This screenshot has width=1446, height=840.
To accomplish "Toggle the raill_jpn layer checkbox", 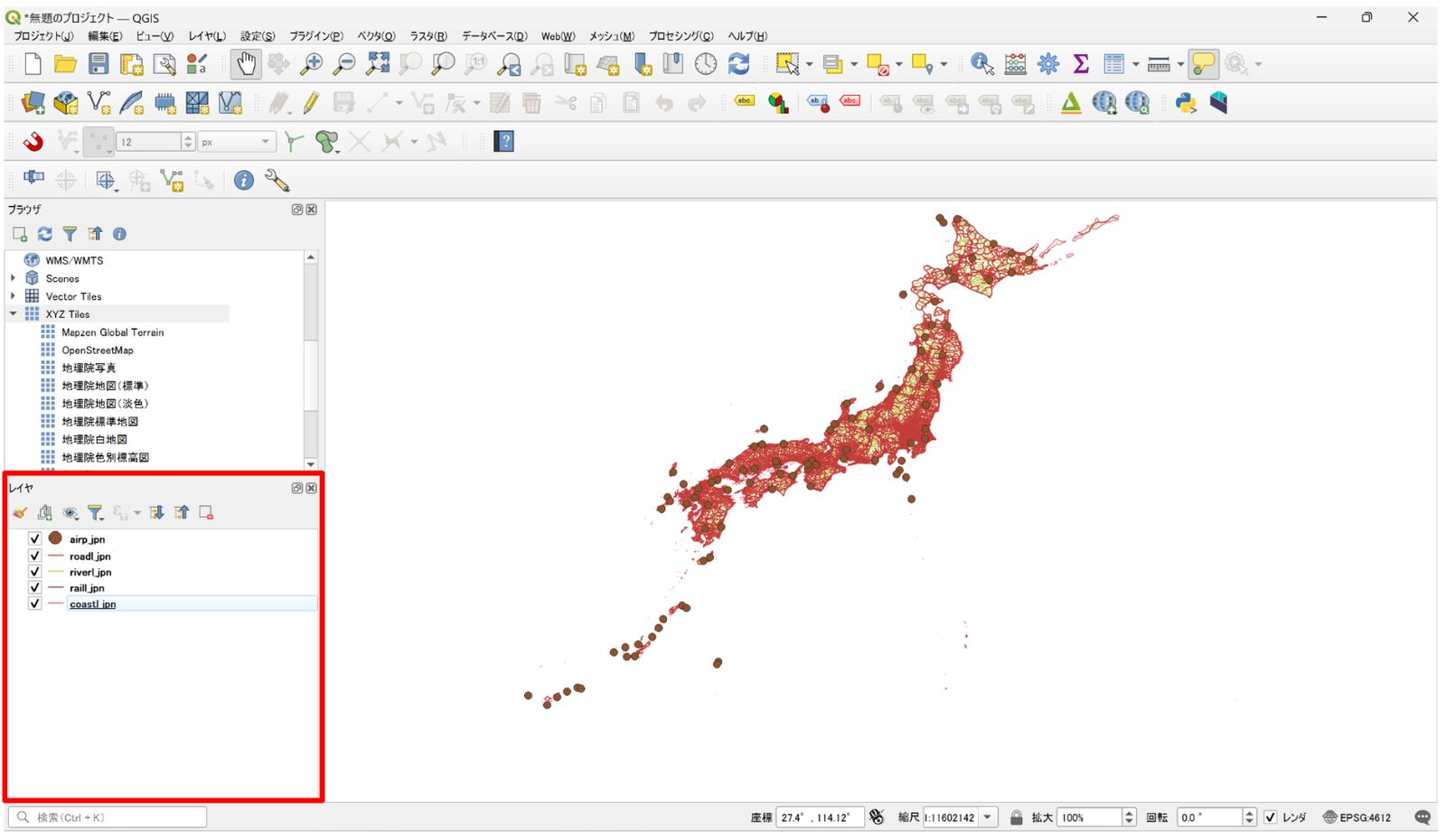I will coord(34,588).
